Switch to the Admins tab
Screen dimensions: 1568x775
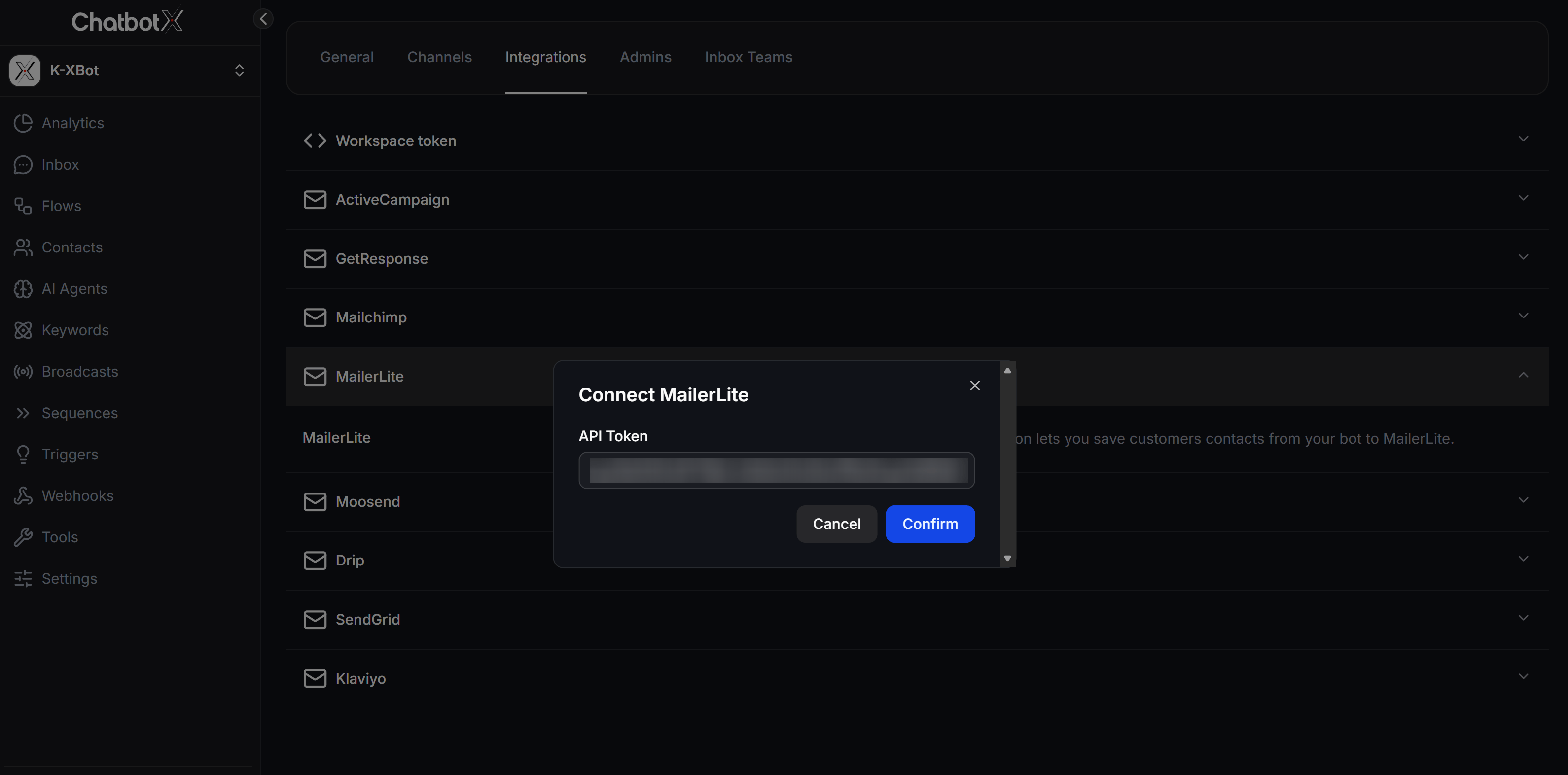(645, 57)
